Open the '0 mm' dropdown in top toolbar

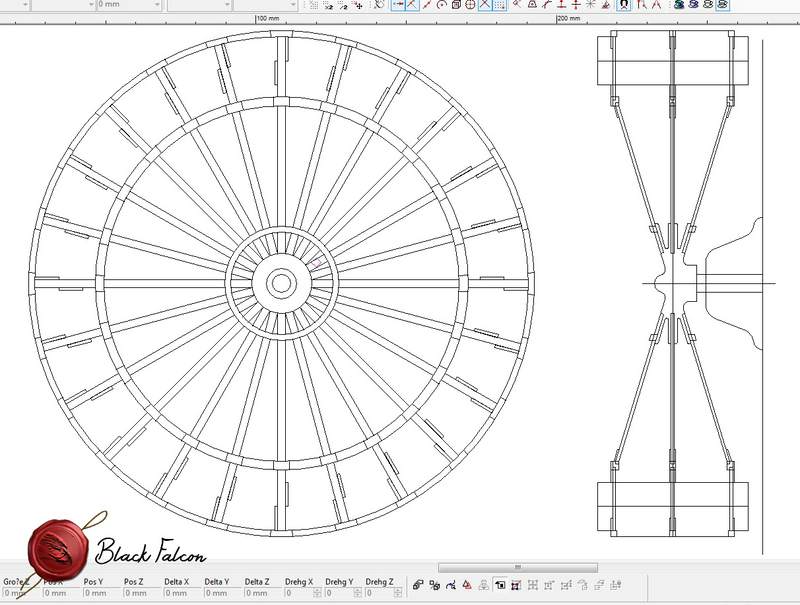pos(155,5)
